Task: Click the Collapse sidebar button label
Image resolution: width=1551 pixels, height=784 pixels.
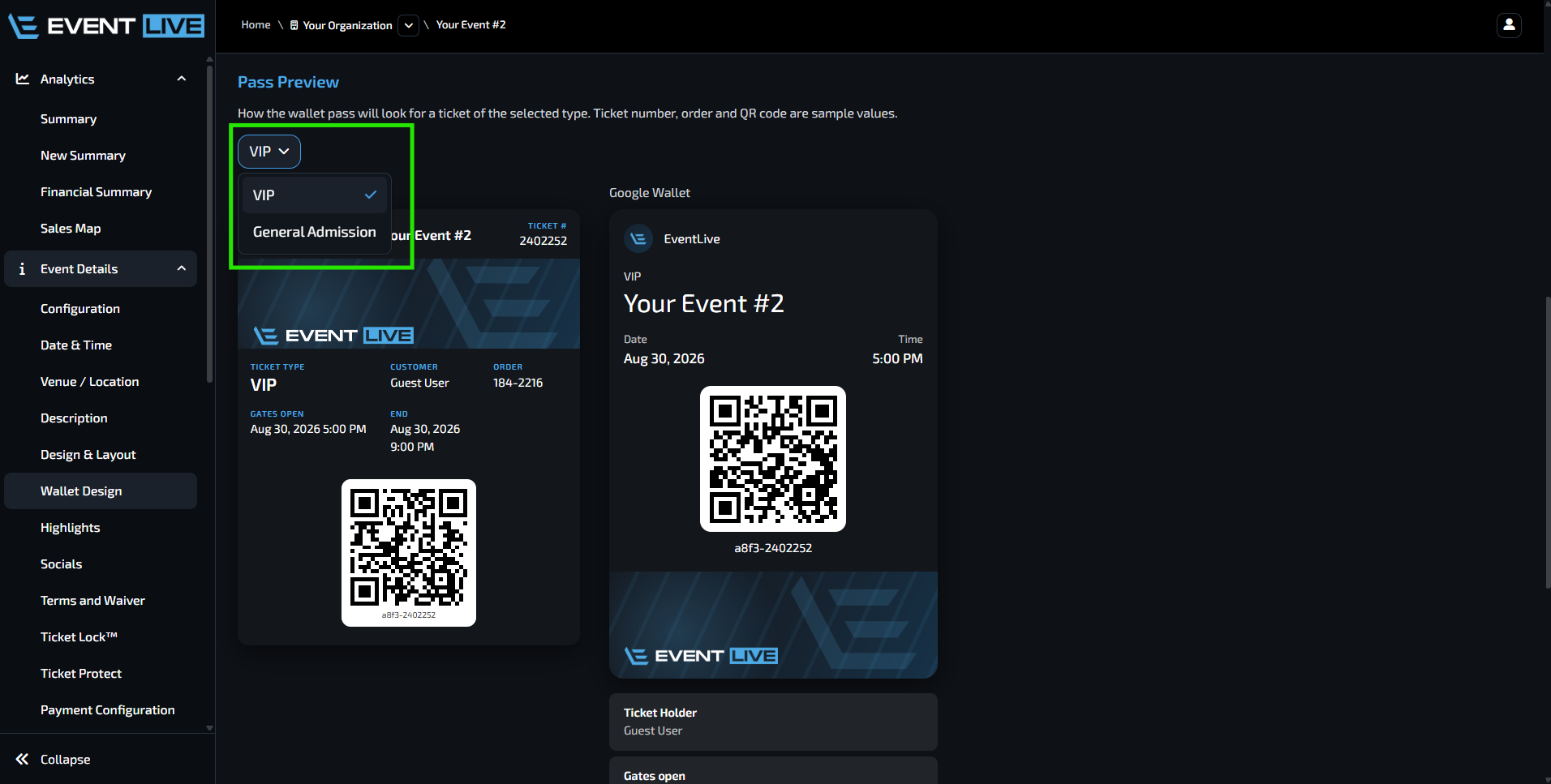Action: 66,760
